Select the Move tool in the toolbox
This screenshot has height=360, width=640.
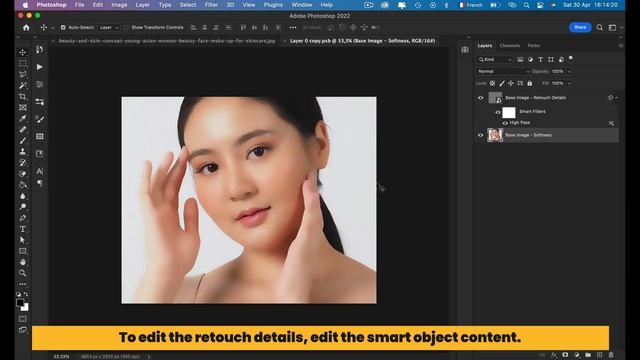tap(23, 52)
